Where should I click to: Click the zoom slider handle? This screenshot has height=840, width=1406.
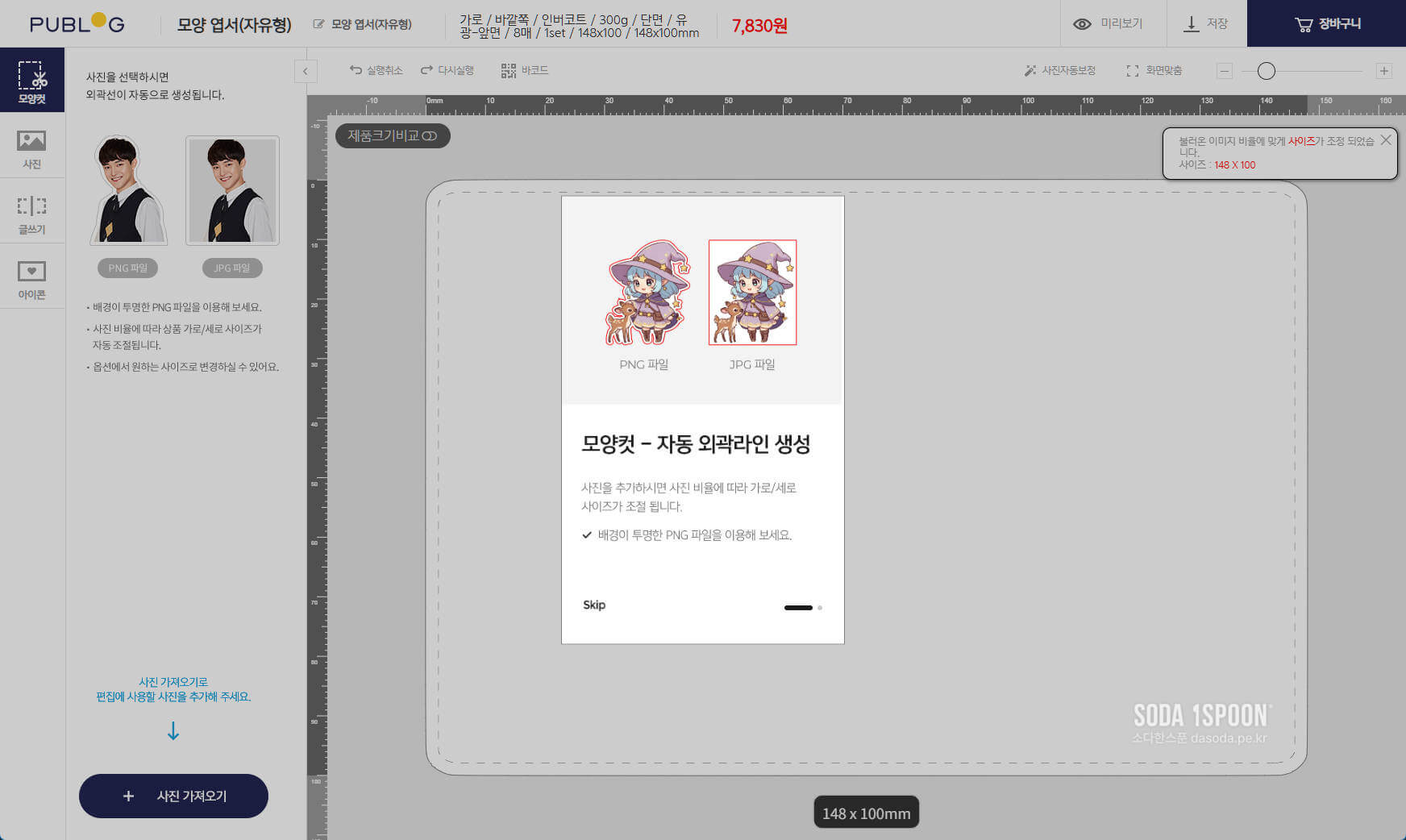(x=1266, y=71)
